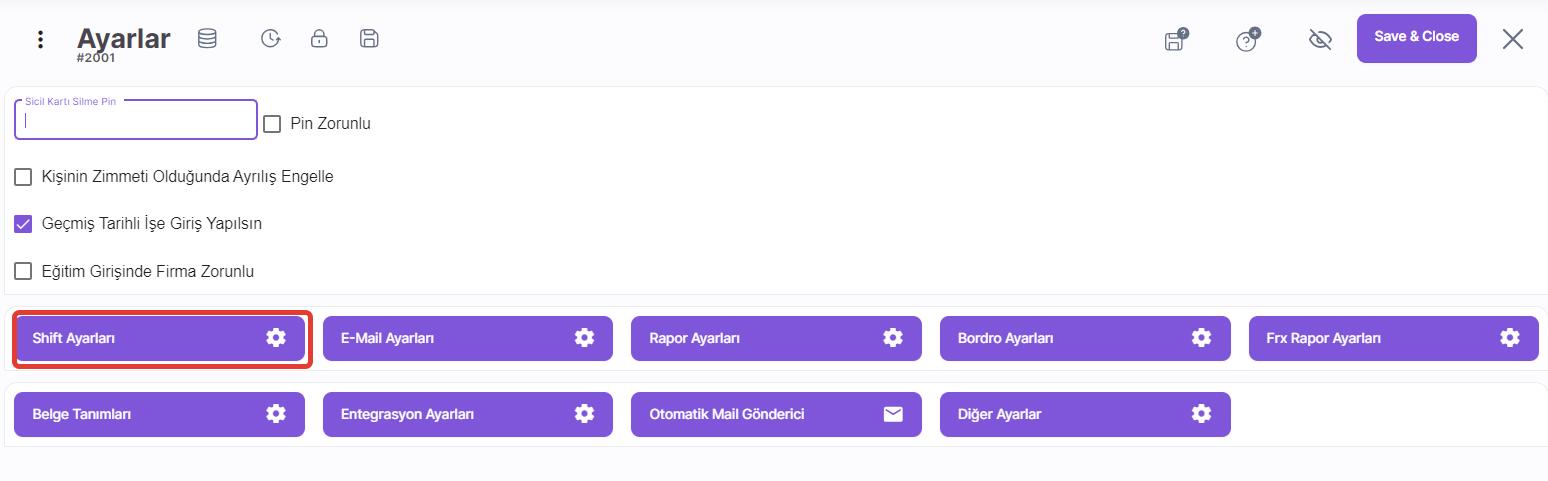
Task: Click the question mark plus icon
Action: (1247, 40)
